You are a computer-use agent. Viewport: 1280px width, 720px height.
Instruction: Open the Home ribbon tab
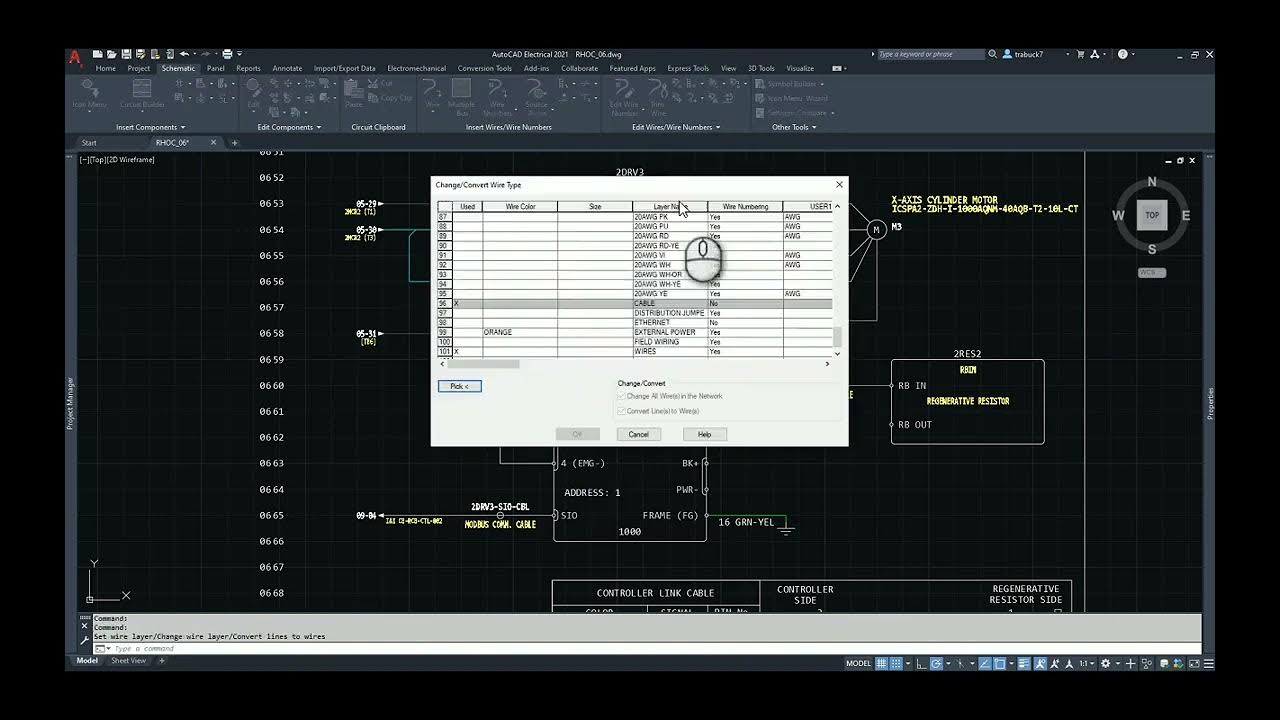tap(106, 68)
